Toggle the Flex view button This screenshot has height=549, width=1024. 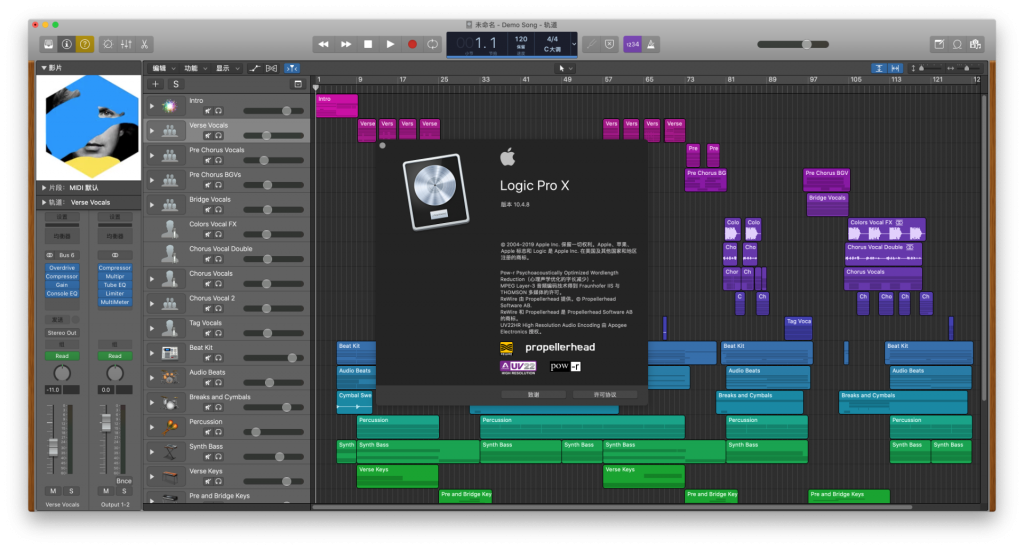pos(272,68)
